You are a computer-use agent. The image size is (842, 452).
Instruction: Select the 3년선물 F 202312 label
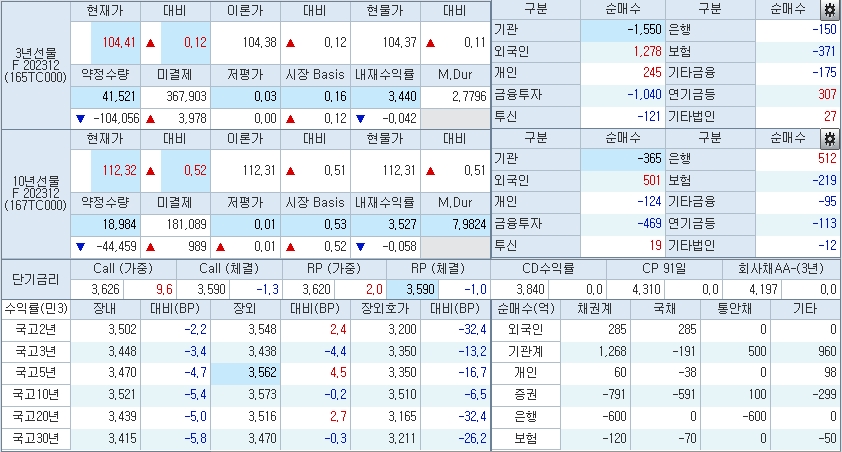[35, 65]
